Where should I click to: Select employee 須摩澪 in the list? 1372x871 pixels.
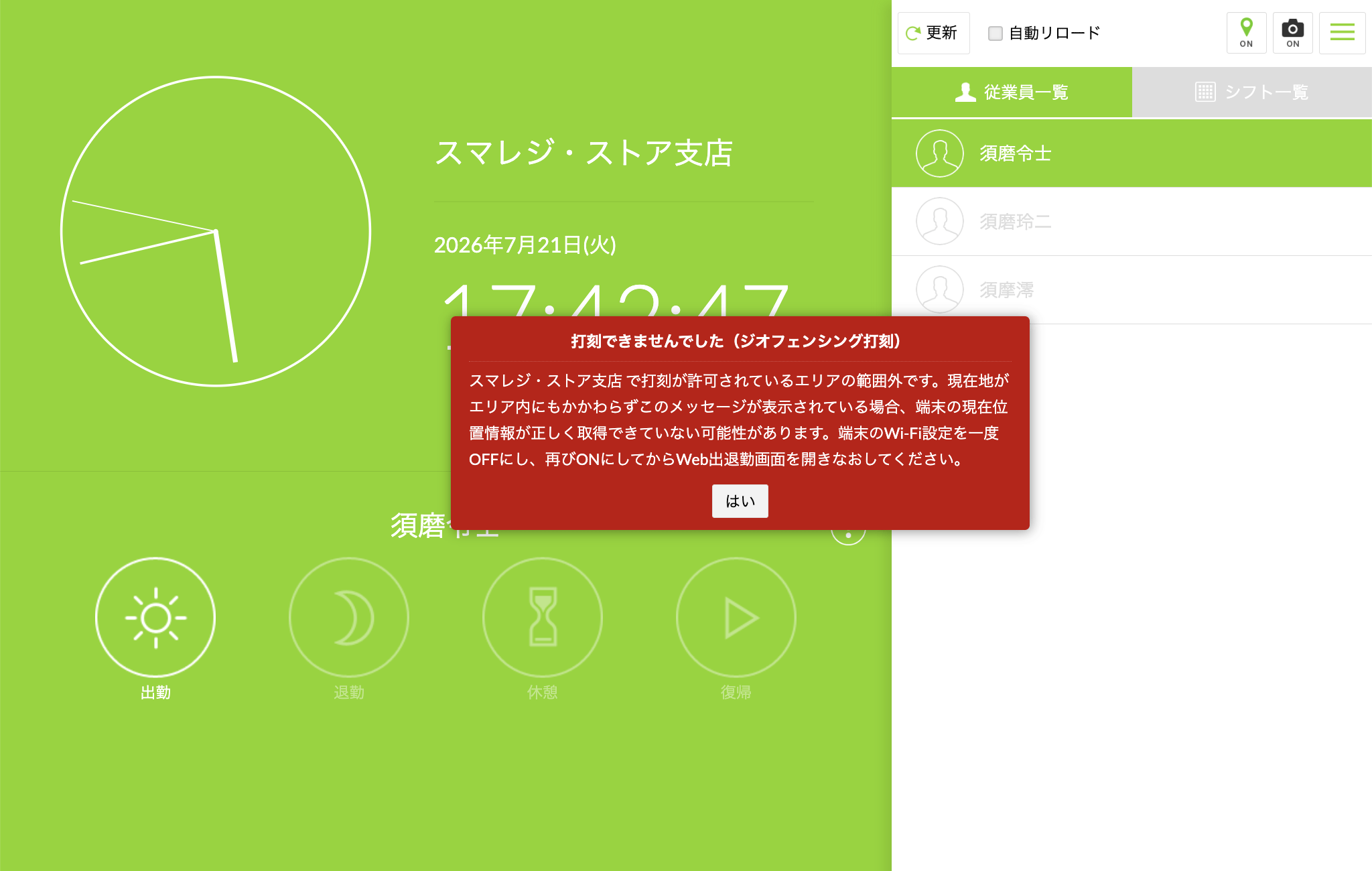coord(1131,290)
